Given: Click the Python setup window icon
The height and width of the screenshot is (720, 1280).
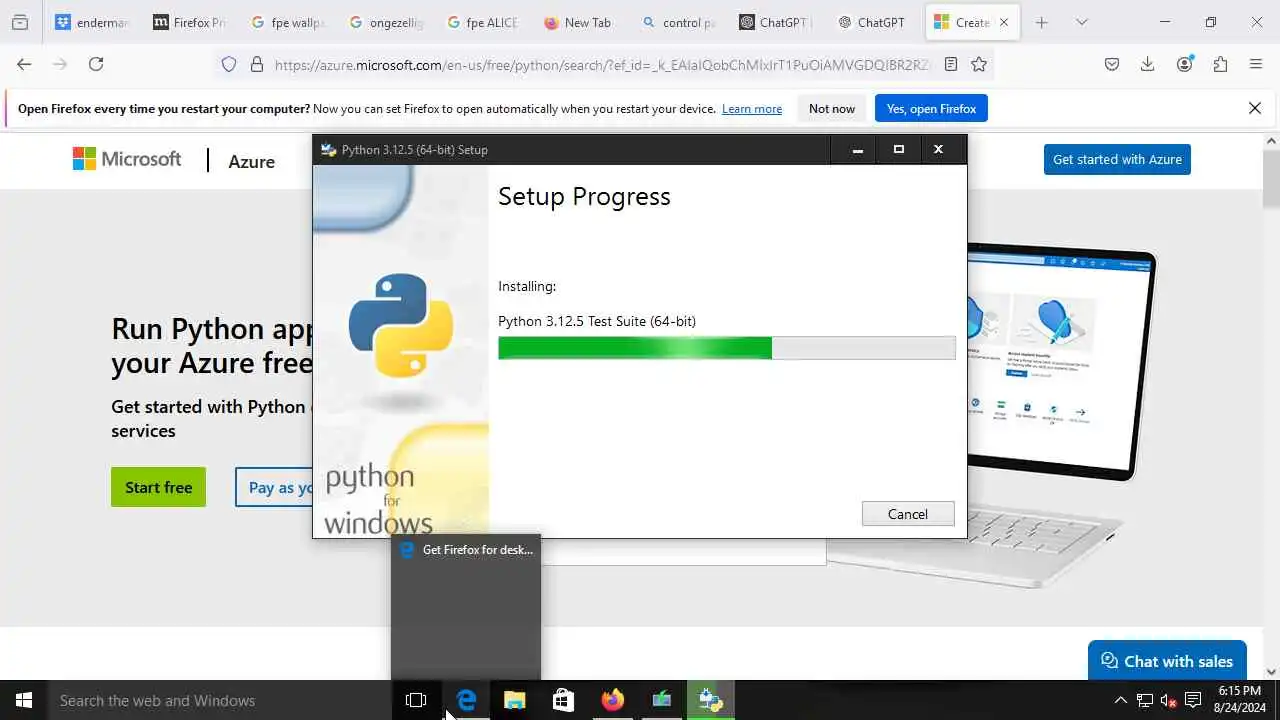Looking at the screenshot, I should (x=328, y=150).
